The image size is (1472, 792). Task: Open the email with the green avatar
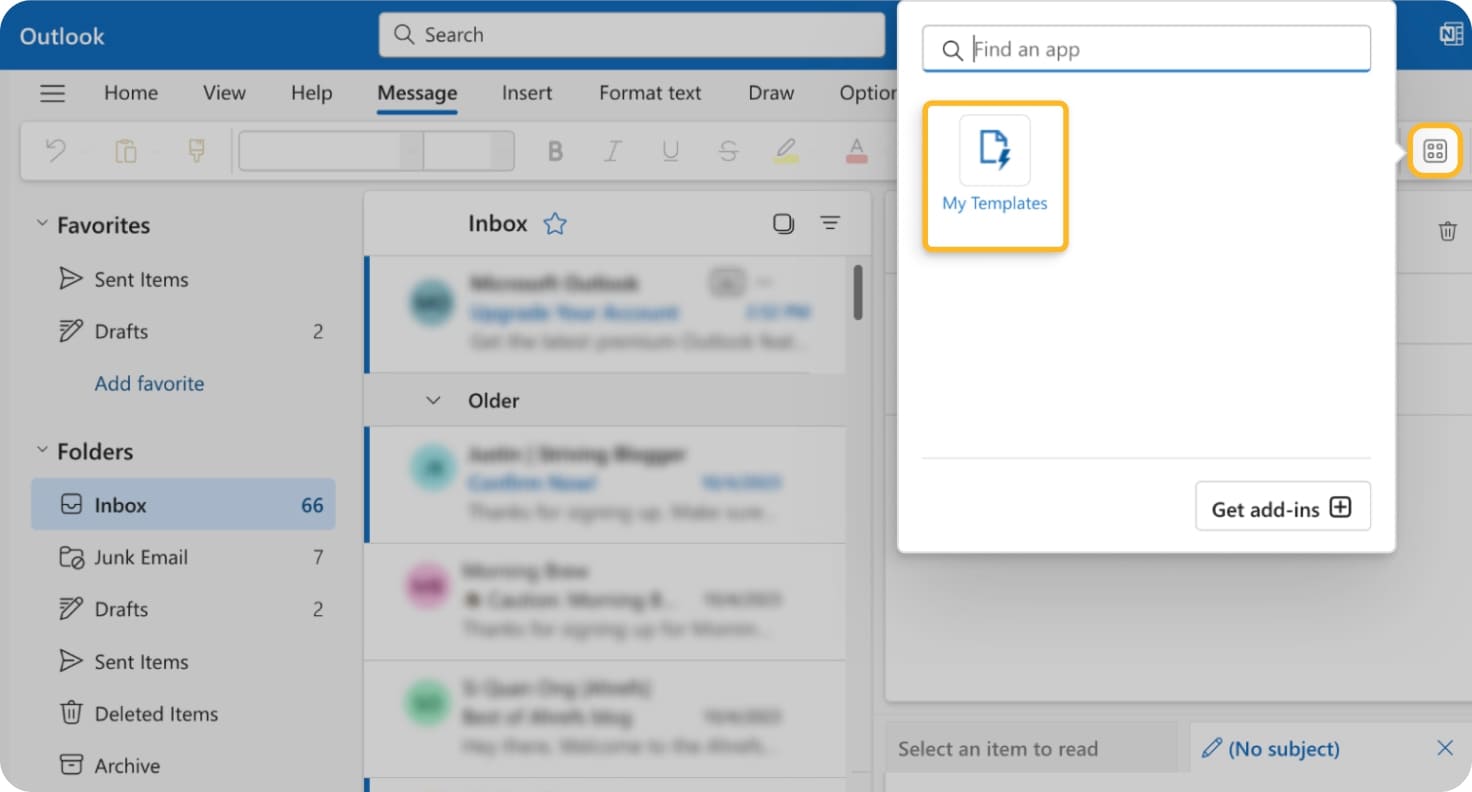(606, 718)
